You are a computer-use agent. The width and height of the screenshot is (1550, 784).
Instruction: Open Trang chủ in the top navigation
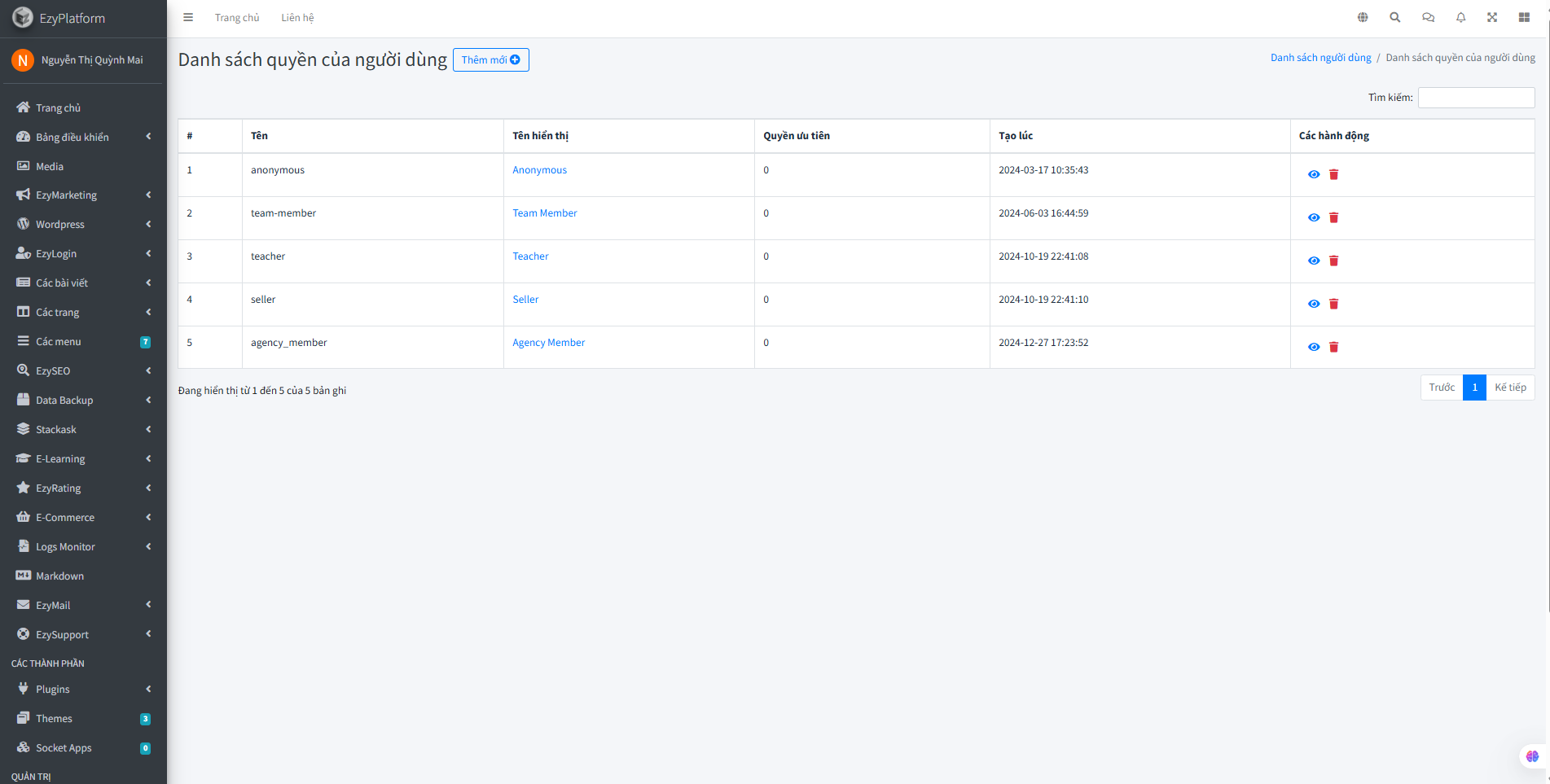[x=237, y=17]
